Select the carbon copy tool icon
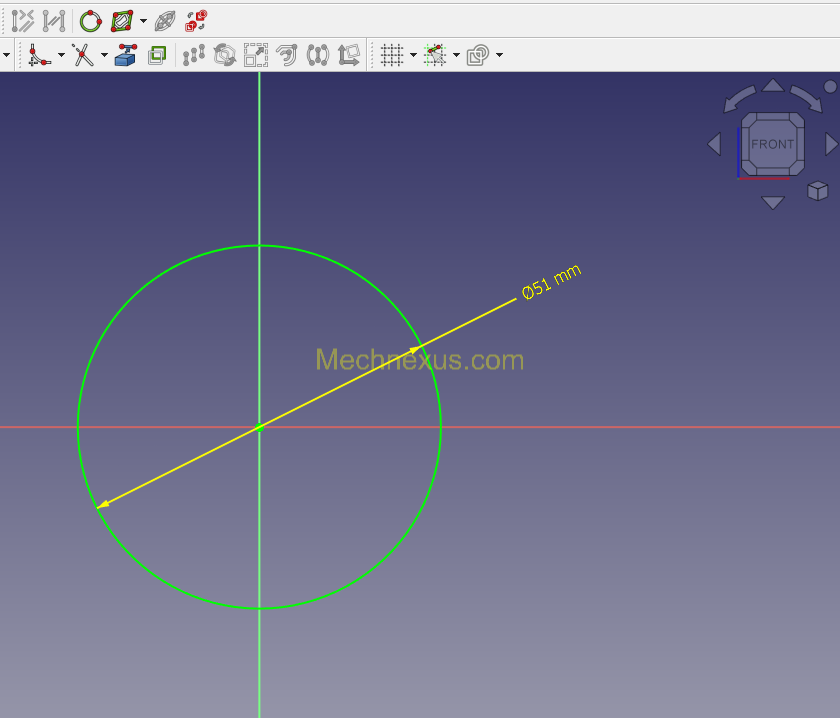Image resolution: width=840 pixels, height=718 pixels. click(156, 55)
